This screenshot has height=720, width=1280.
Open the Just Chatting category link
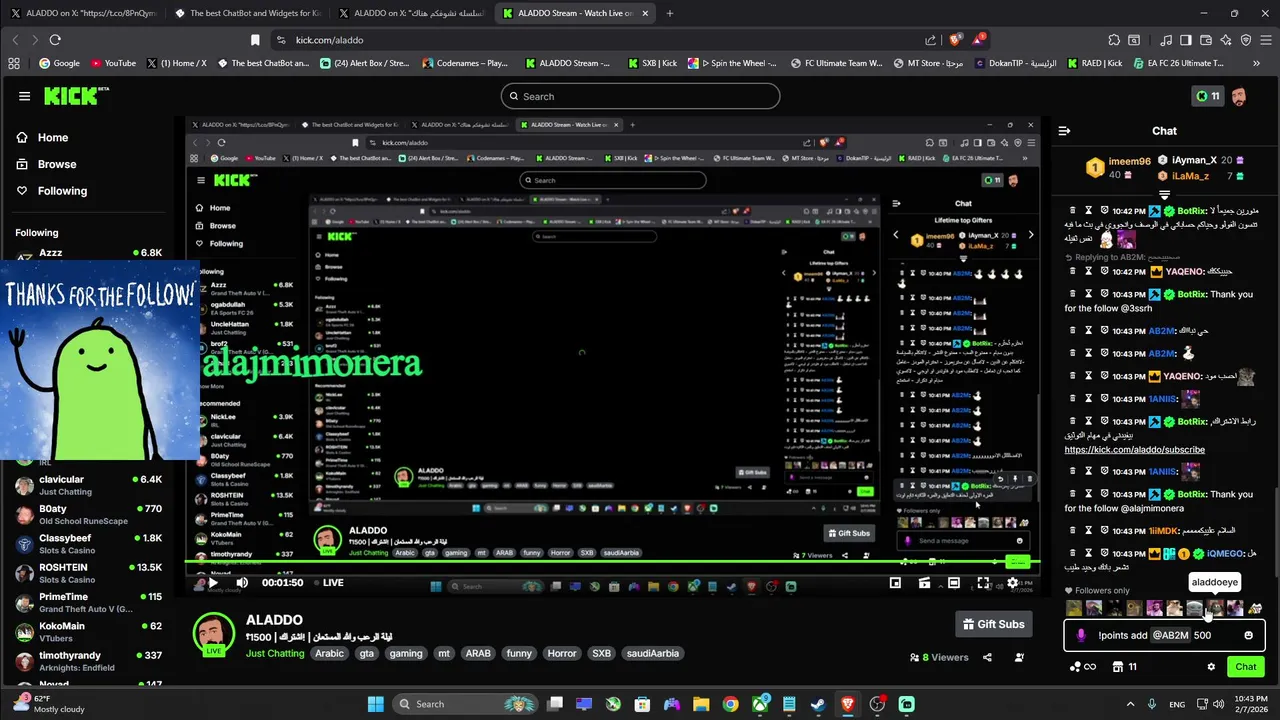pos(275,653)
